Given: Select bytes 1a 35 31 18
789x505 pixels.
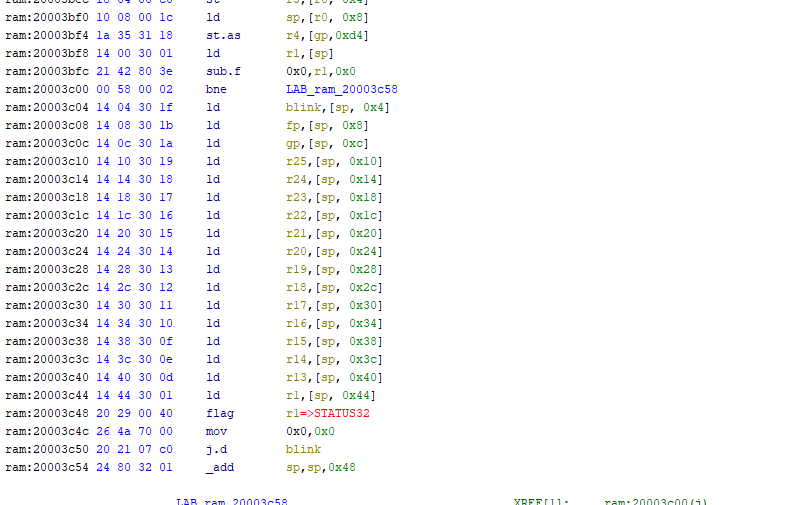Looking at the screenshot, I should 134,36.
